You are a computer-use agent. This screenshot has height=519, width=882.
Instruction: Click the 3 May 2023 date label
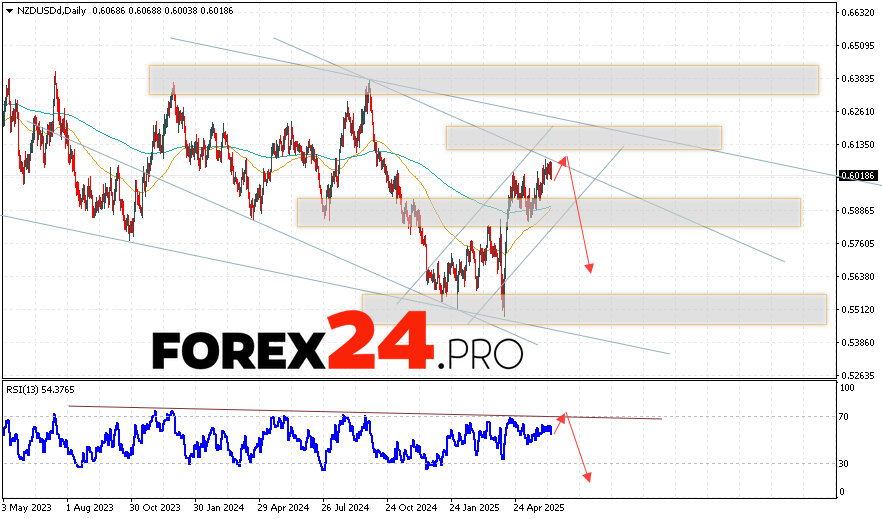click(29, 507)
